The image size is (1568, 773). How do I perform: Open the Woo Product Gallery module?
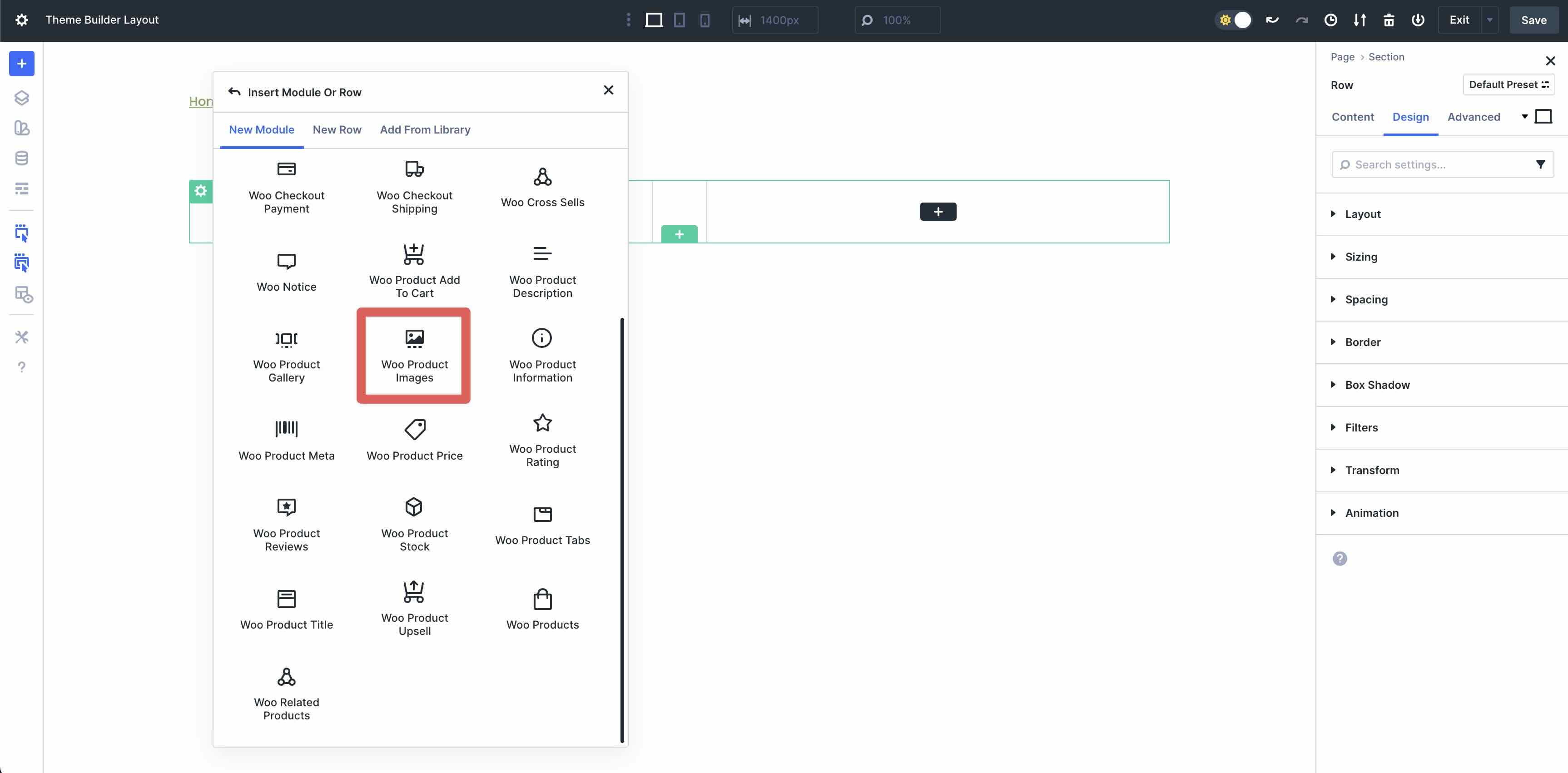point(286,356)
